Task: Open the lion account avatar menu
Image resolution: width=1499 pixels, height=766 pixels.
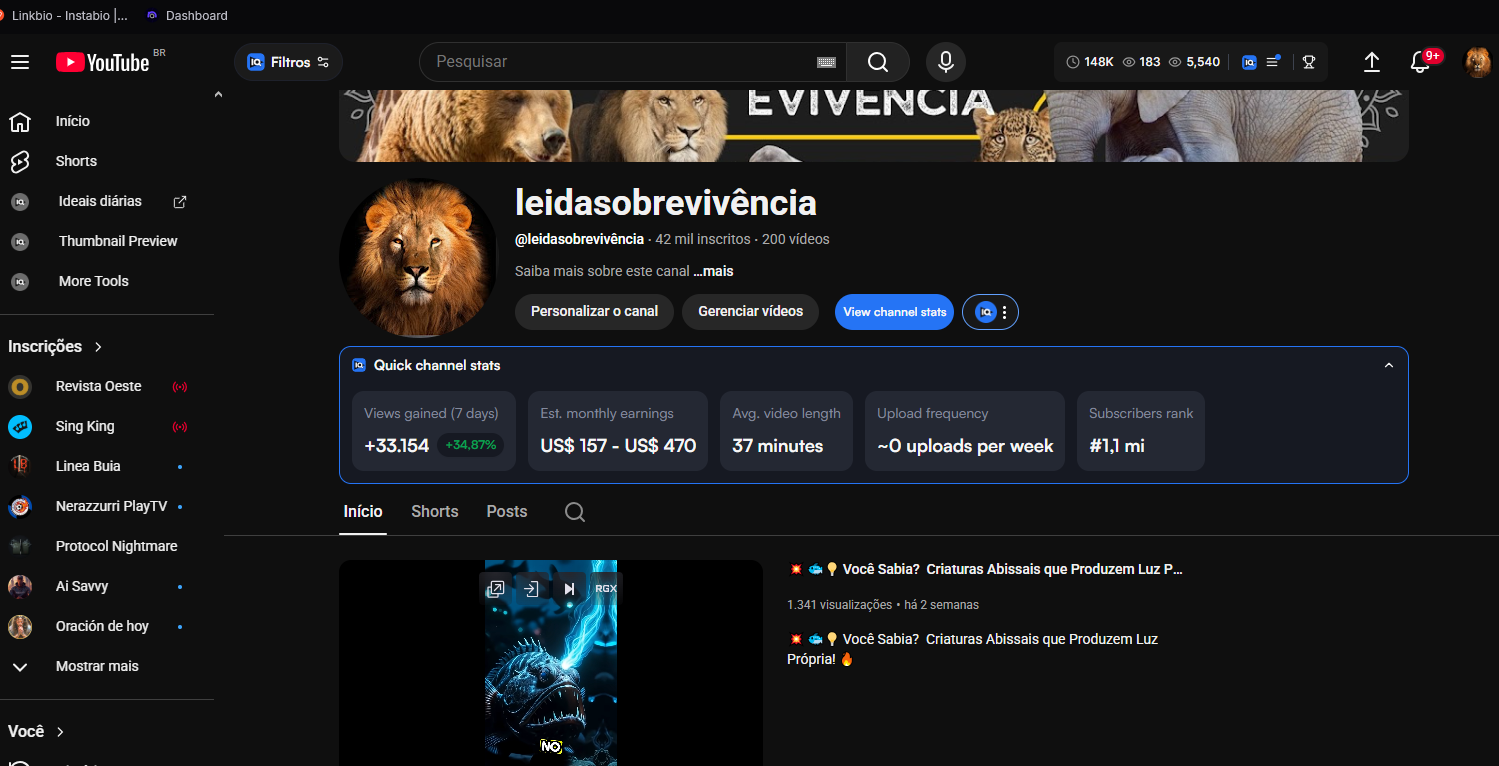Action: click(1478, 62)
